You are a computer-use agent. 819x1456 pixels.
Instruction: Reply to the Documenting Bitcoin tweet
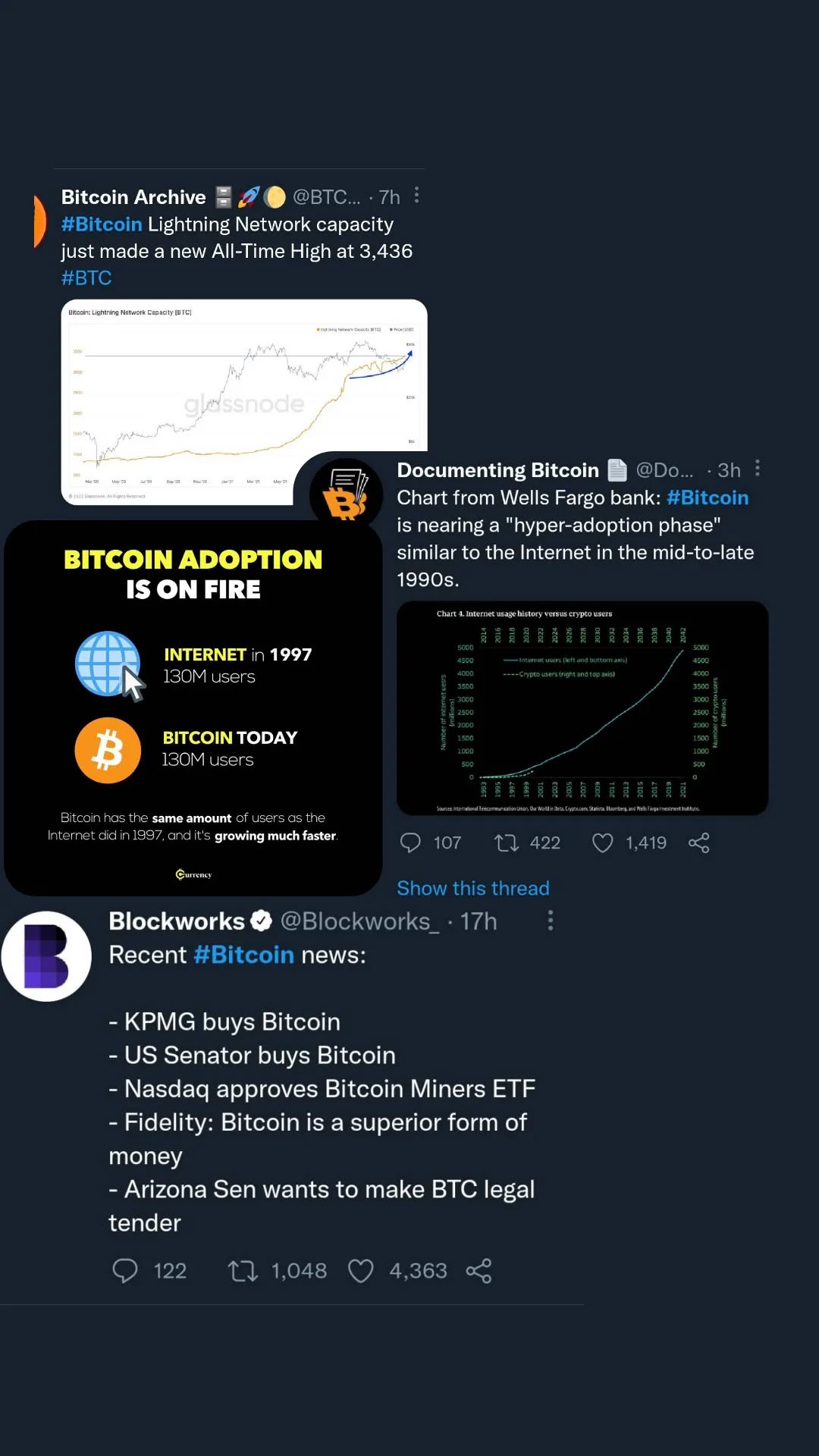coord(410,843)
